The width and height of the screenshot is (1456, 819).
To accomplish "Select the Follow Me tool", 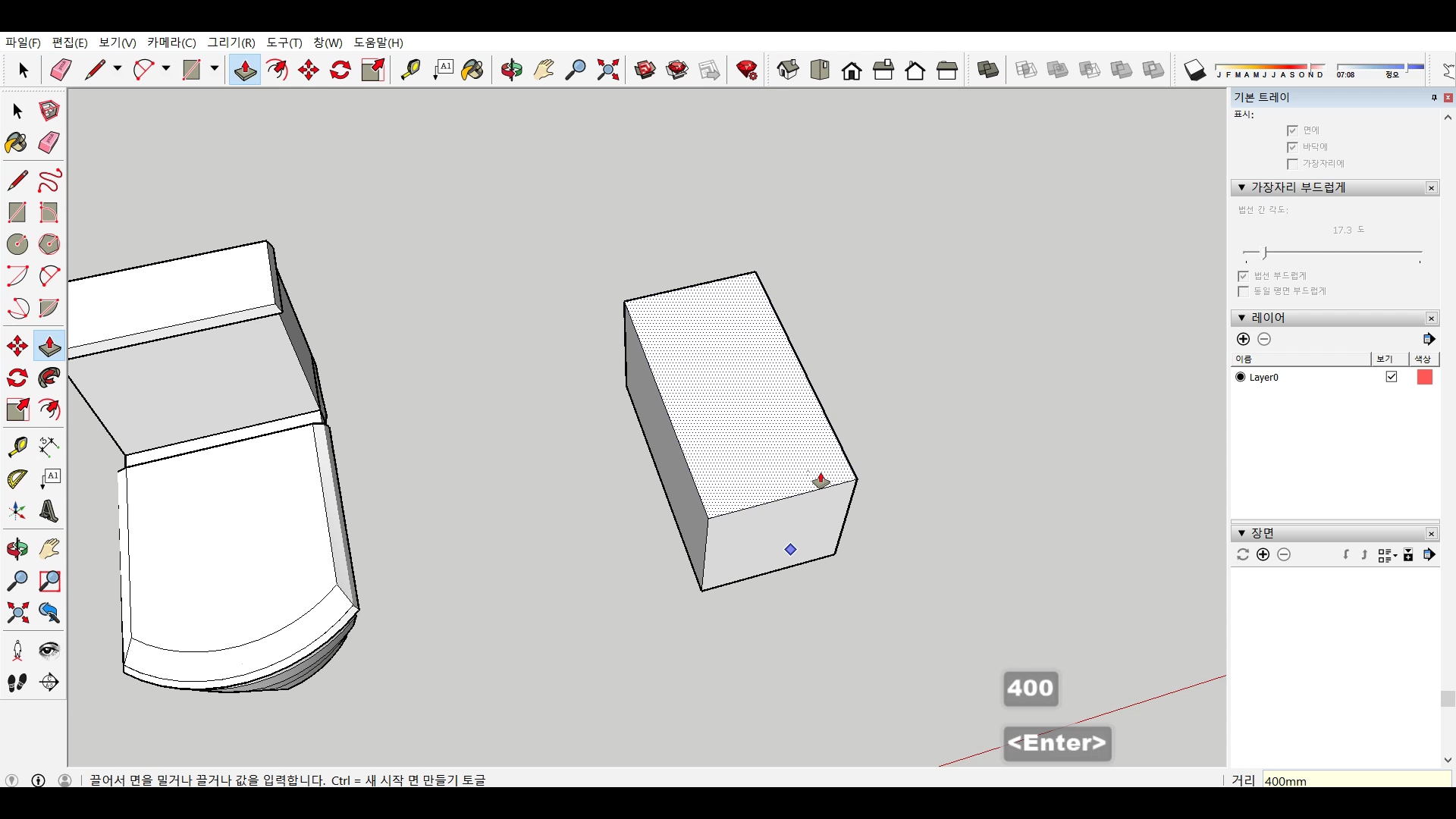I will (x=49, y=378).
